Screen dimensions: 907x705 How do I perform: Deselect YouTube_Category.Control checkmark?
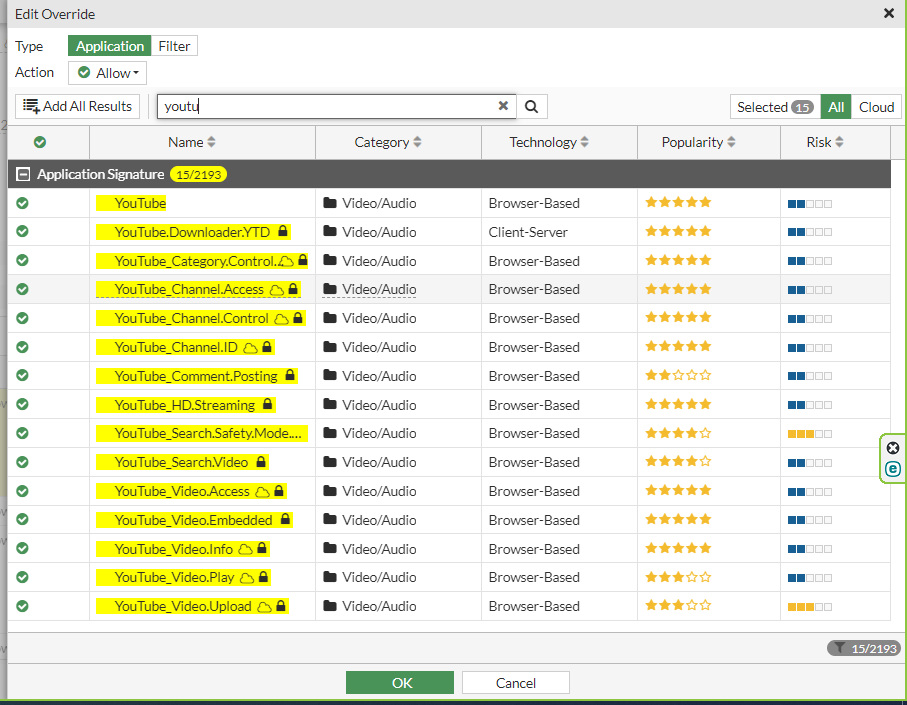click(x=23, y=260)
